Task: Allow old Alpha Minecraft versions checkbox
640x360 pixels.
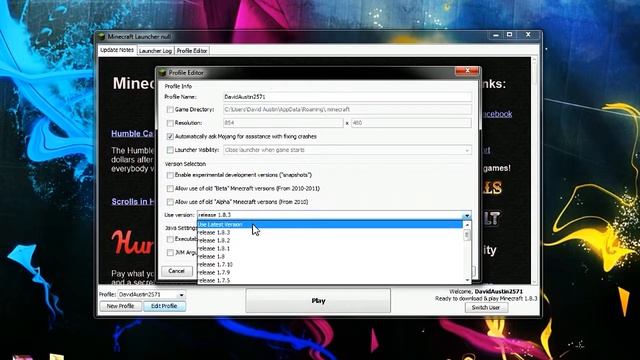Action: tap(170, 202)
